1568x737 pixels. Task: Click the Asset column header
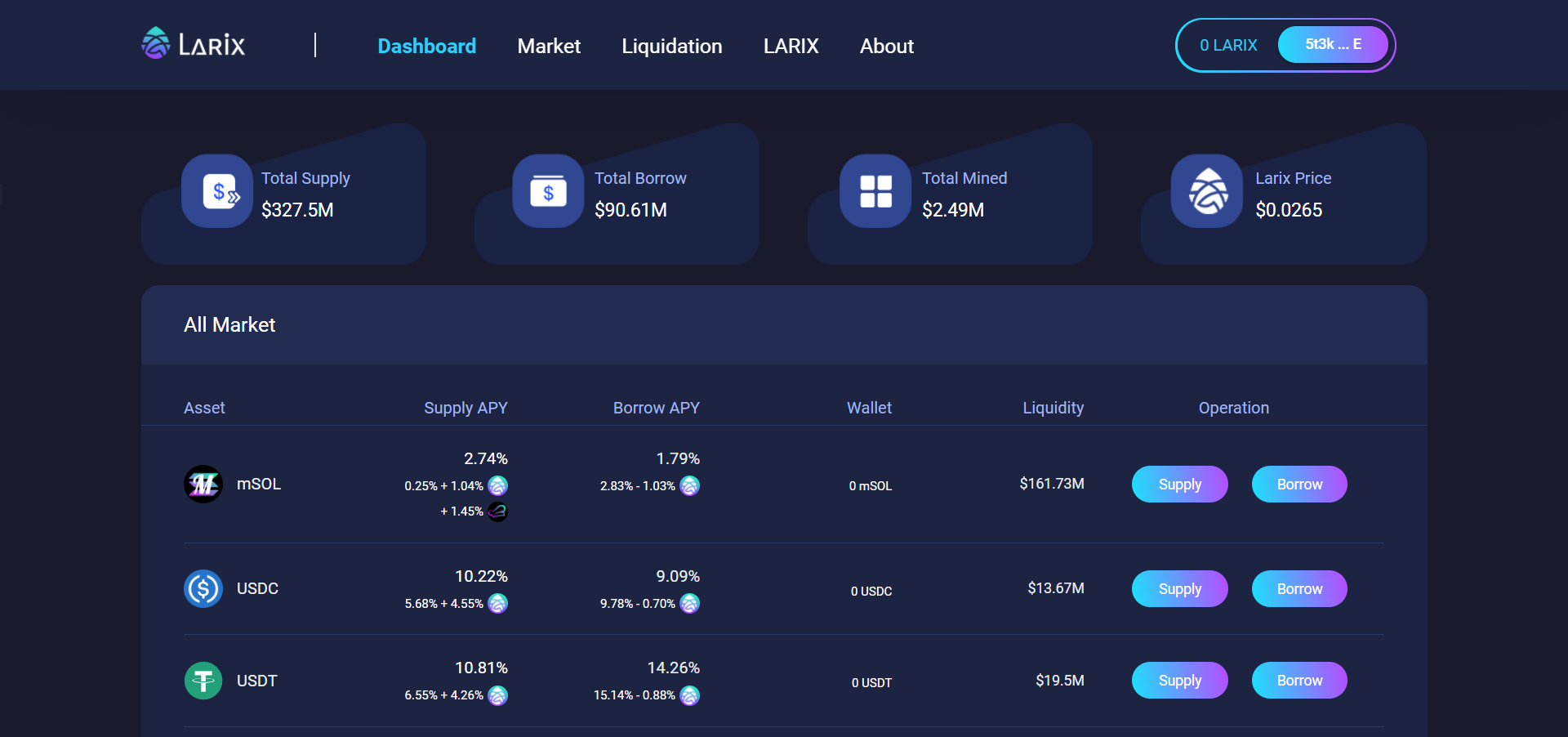(204, 408)
